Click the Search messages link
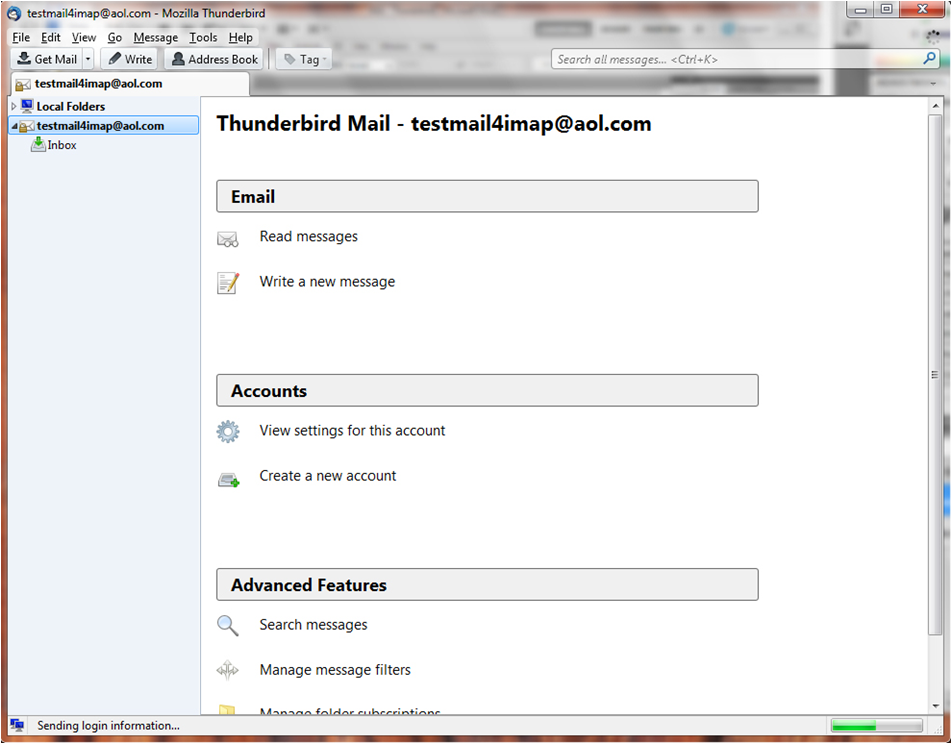 pos(313,625)
